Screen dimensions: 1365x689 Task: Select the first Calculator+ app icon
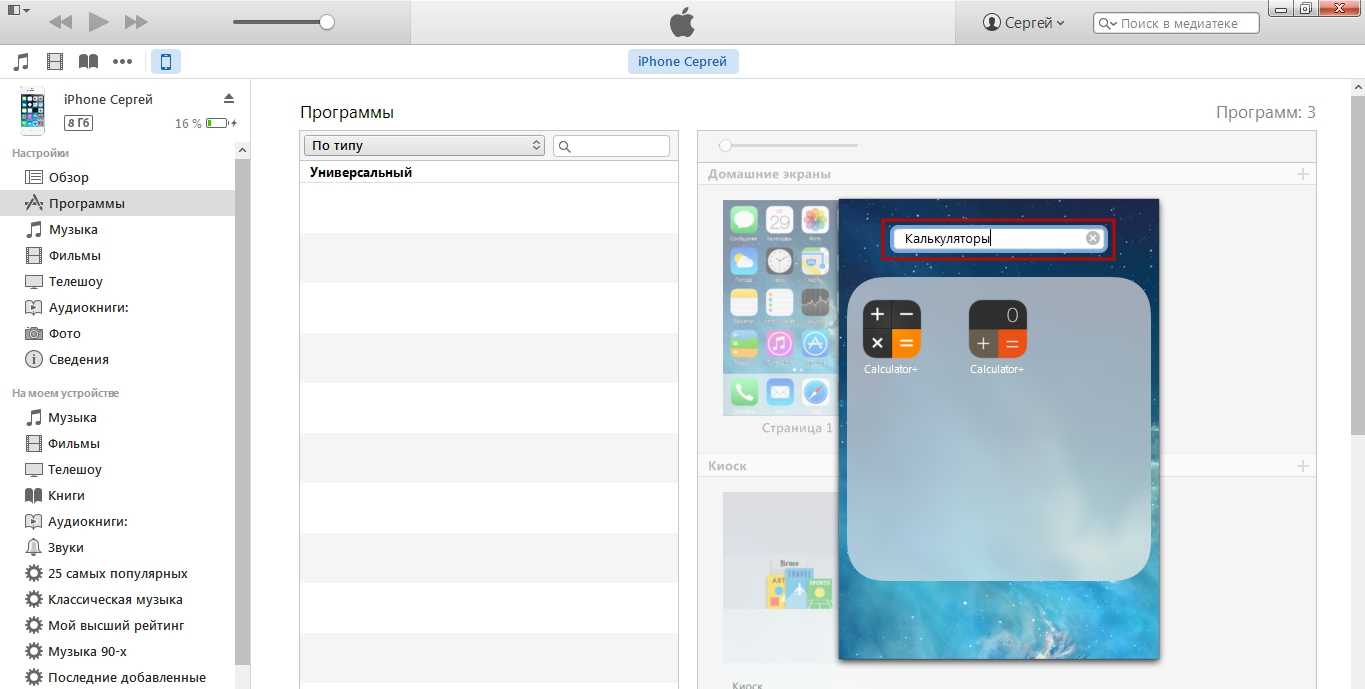(891, 329)
